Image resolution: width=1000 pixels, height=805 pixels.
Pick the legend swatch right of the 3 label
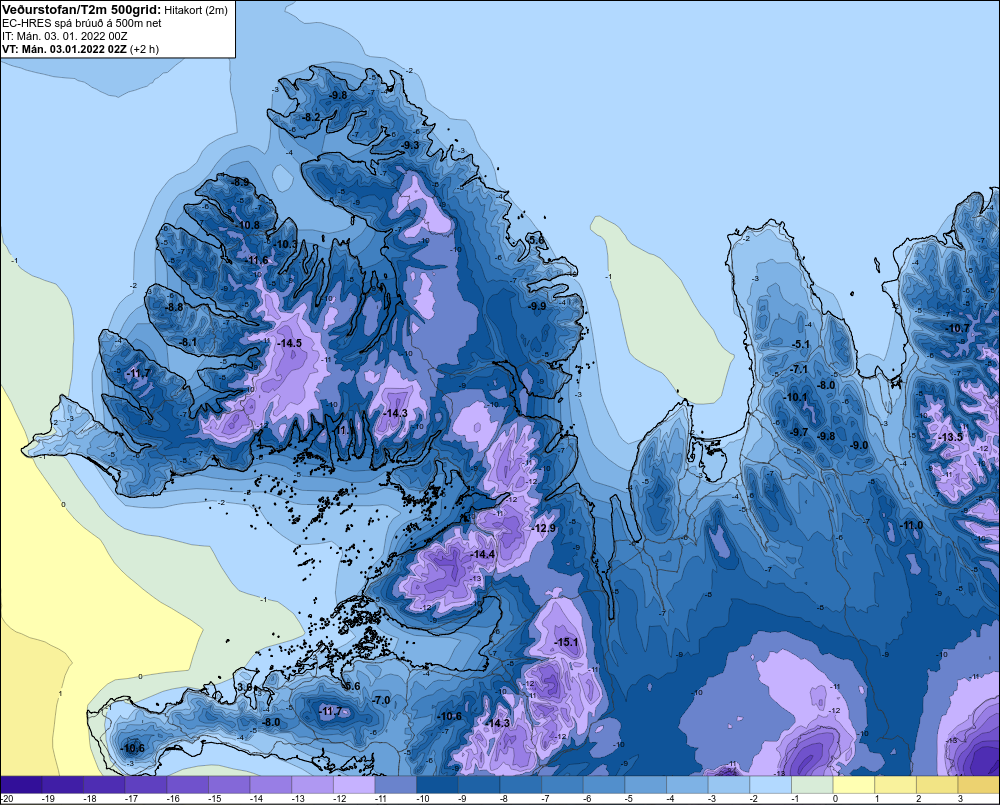[978, 785]
